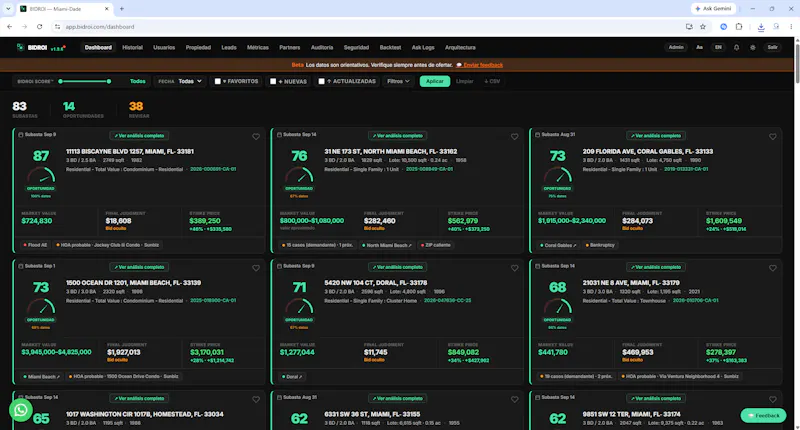
Task: Adjust BIDROI Score slider right handle
Action: click(109, 81)
